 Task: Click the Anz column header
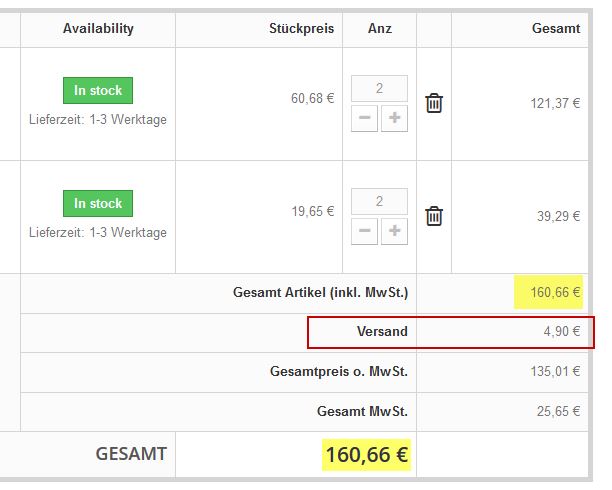(x=379, y=29)
